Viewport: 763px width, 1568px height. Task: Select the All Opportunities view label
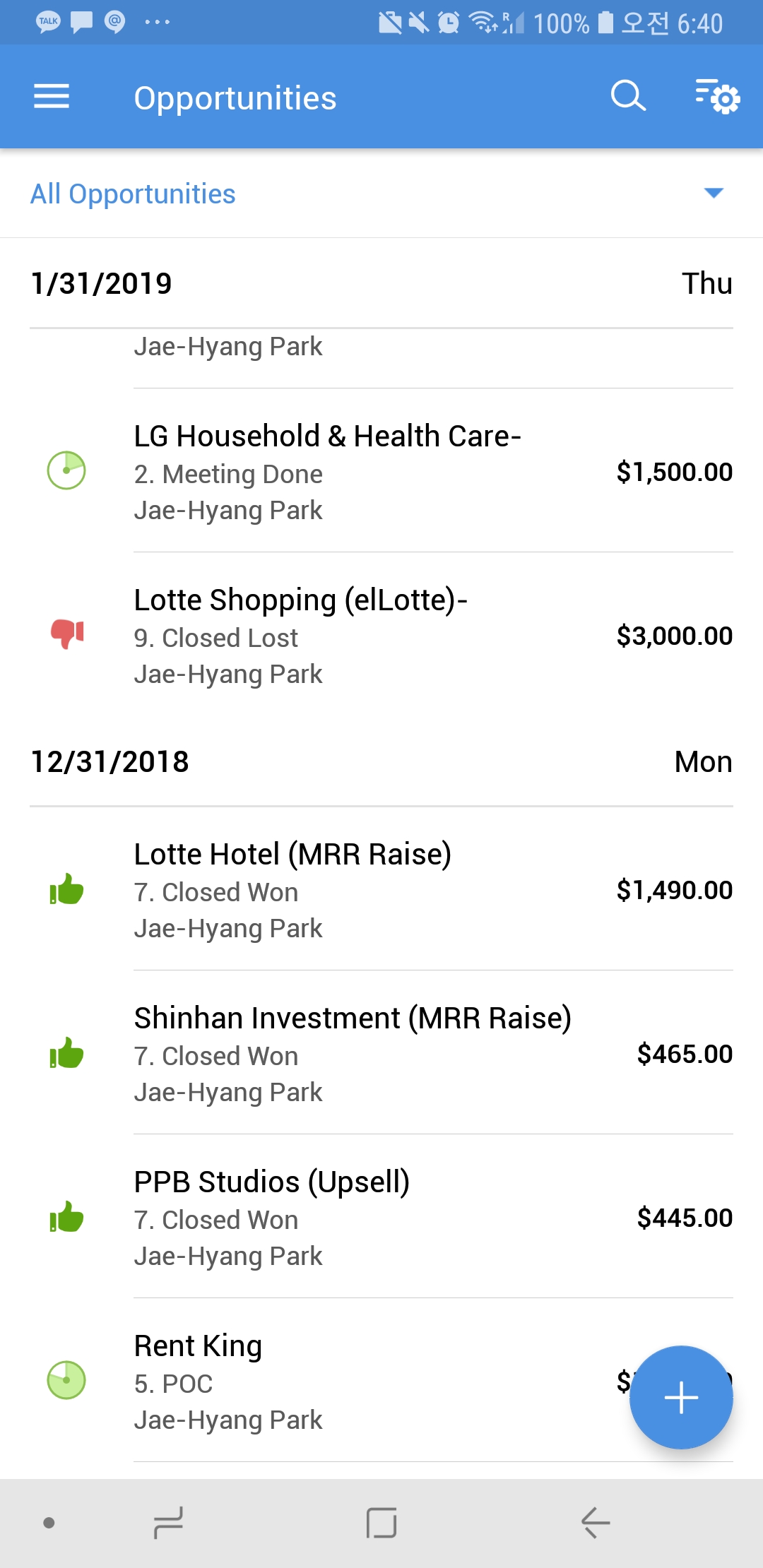(133, 194)
